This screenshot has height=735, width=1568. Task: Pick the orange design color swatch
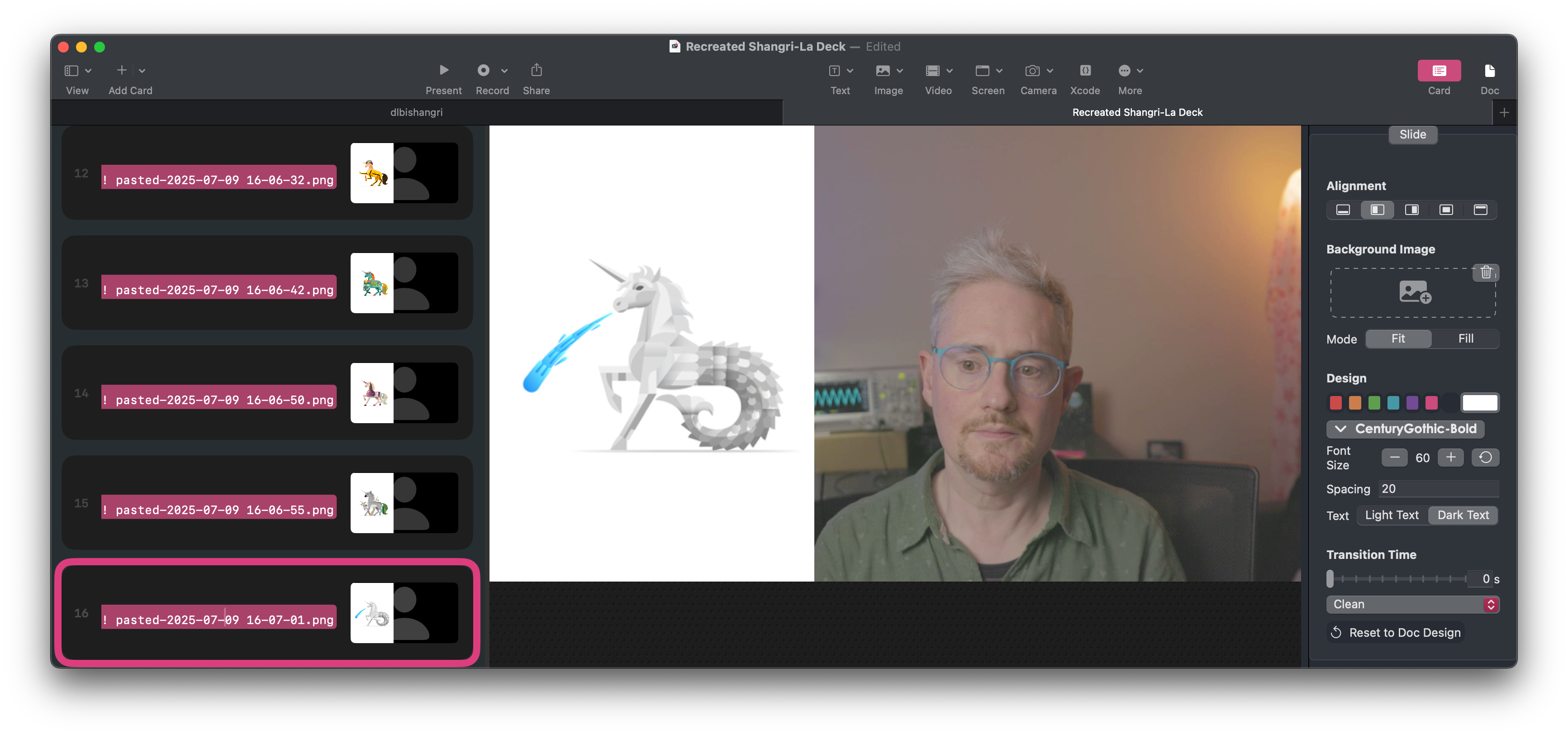pyautogui.click(x=1354, y=402)
